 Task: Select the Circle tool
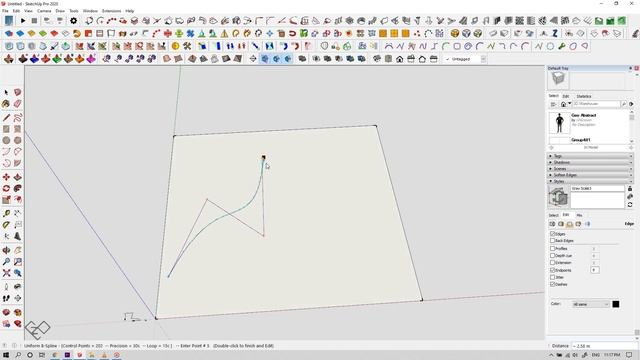click(6, 140)
